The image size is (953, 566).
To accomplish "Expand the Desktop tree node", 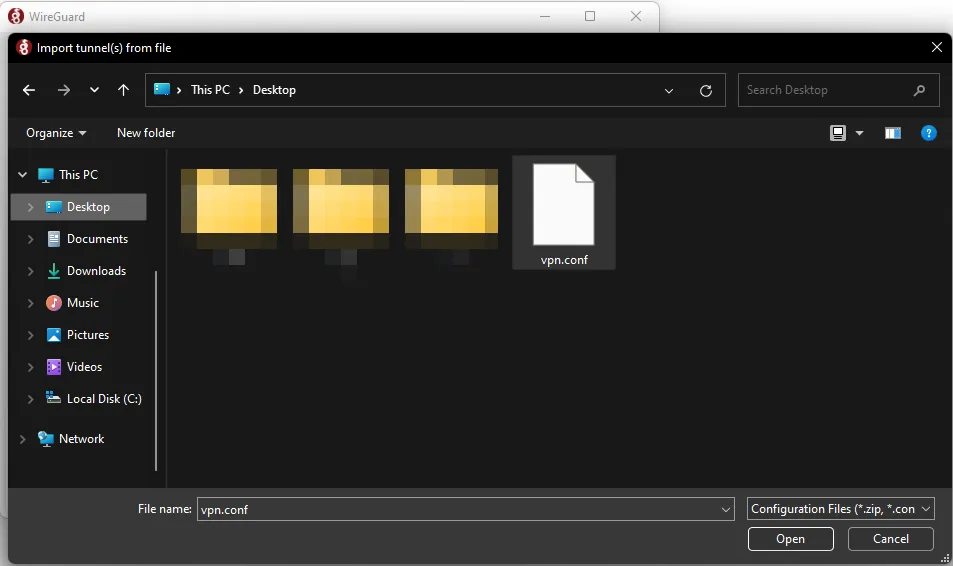I will click(x=30, y=207).
